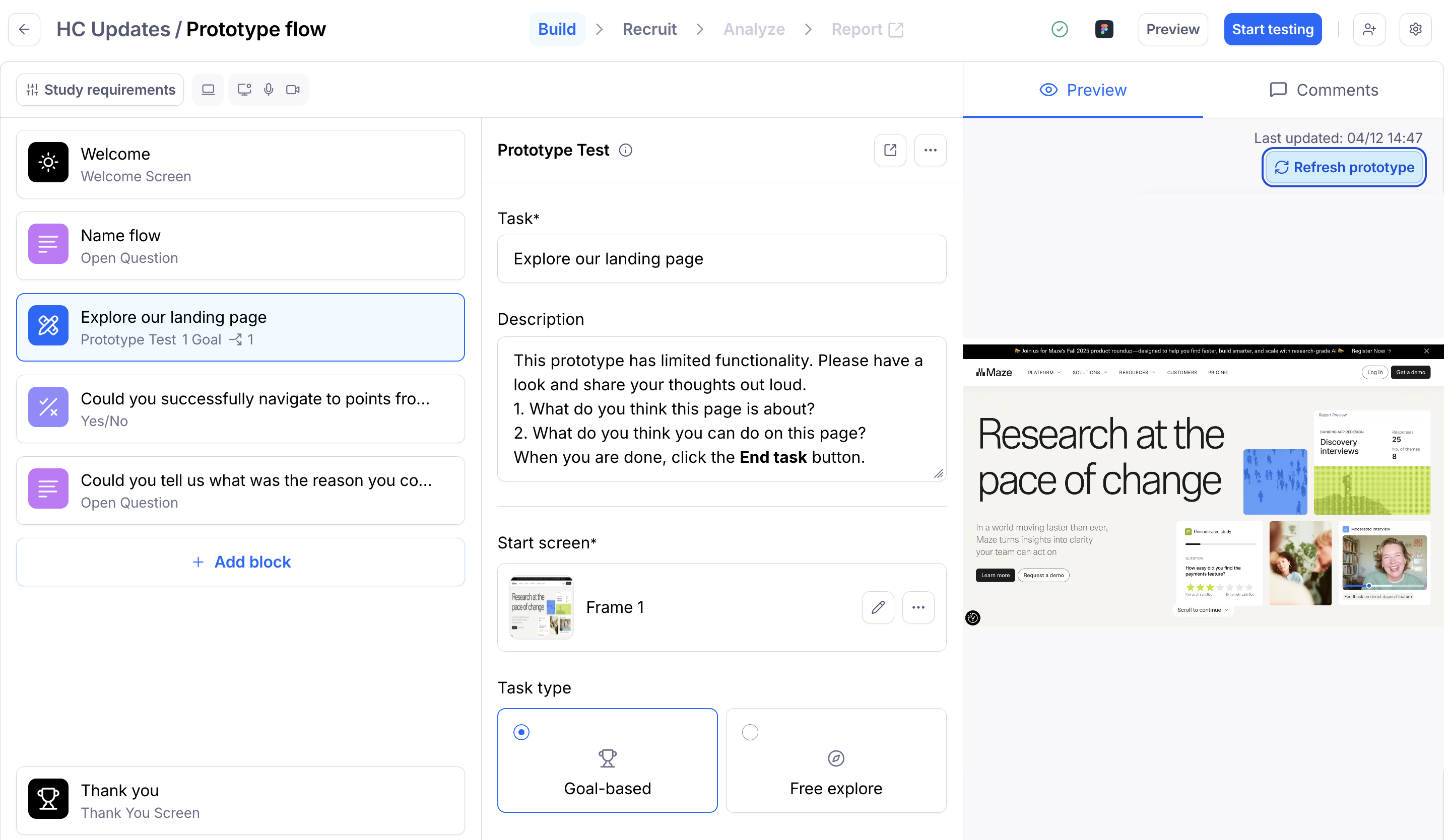Image resolution: width=1449 pixels, height=840 pixels.
Task: Click the Start testing button
Action: point(1273,29)
